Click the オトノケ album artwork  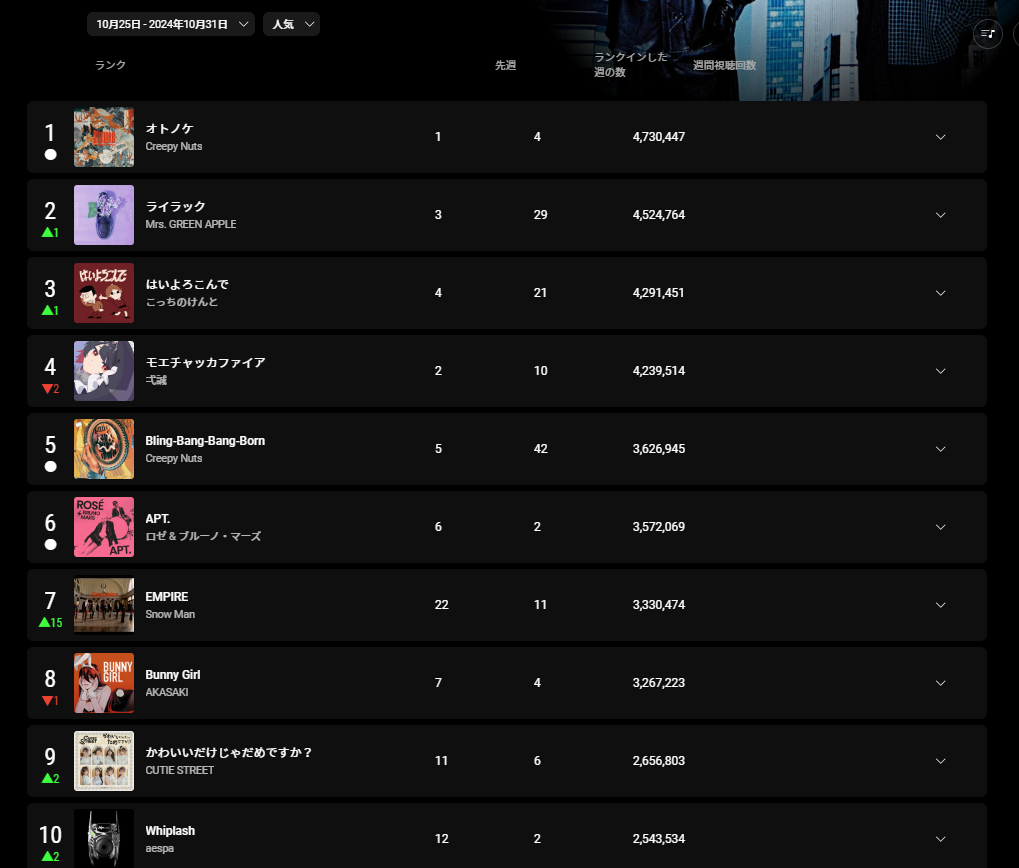[x=104, y=137]
